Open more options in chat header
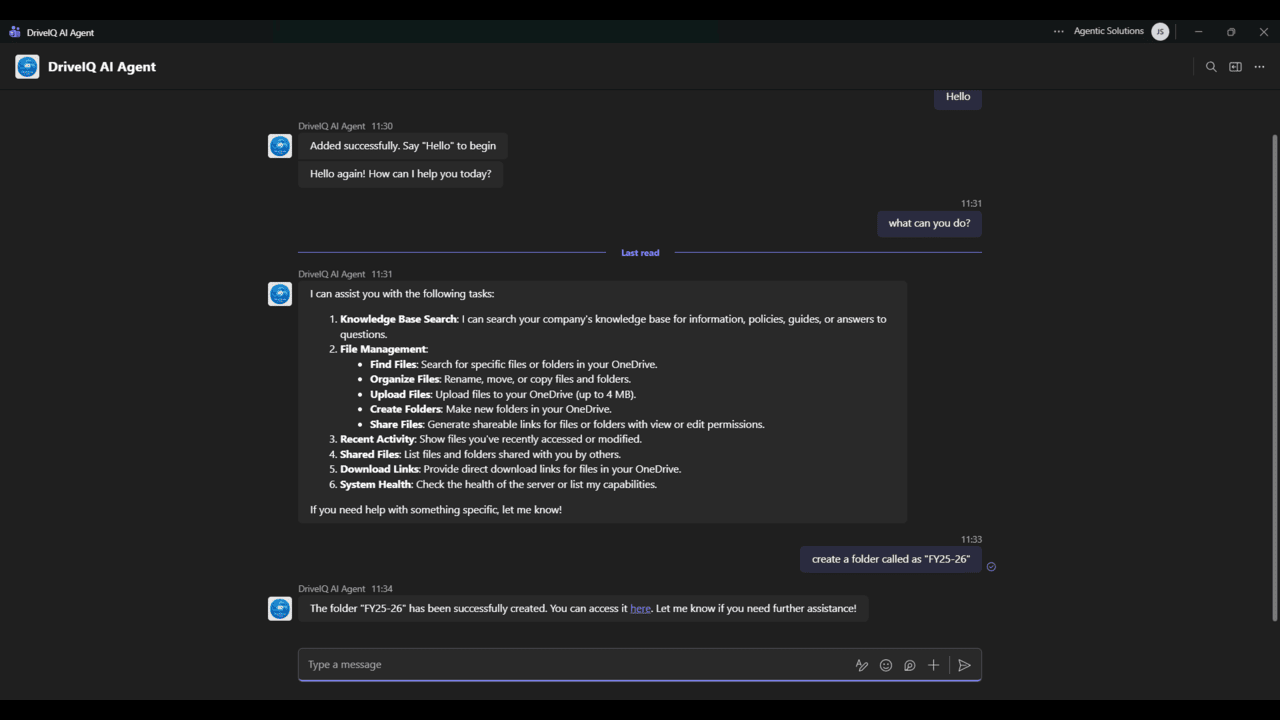Image resolution: width=1280 pixels, height=720 pixels. click(x=1259, y=67)
